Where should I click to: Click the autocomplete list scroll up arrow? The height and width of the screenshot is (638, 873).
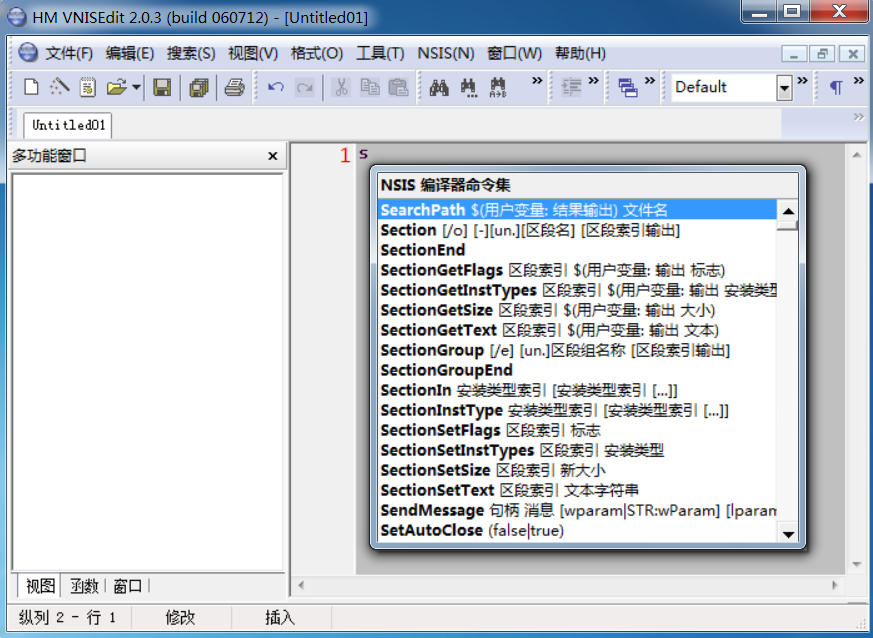(x=788, y=211)
